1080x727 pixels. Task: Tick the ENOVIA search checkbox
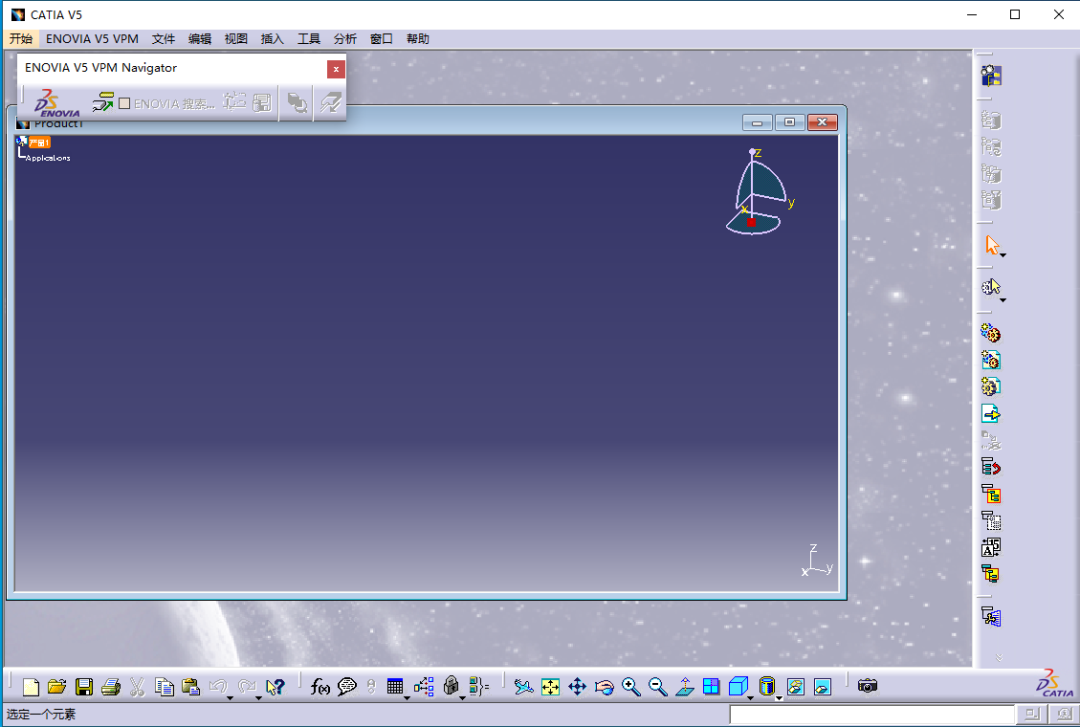[125, 103]
